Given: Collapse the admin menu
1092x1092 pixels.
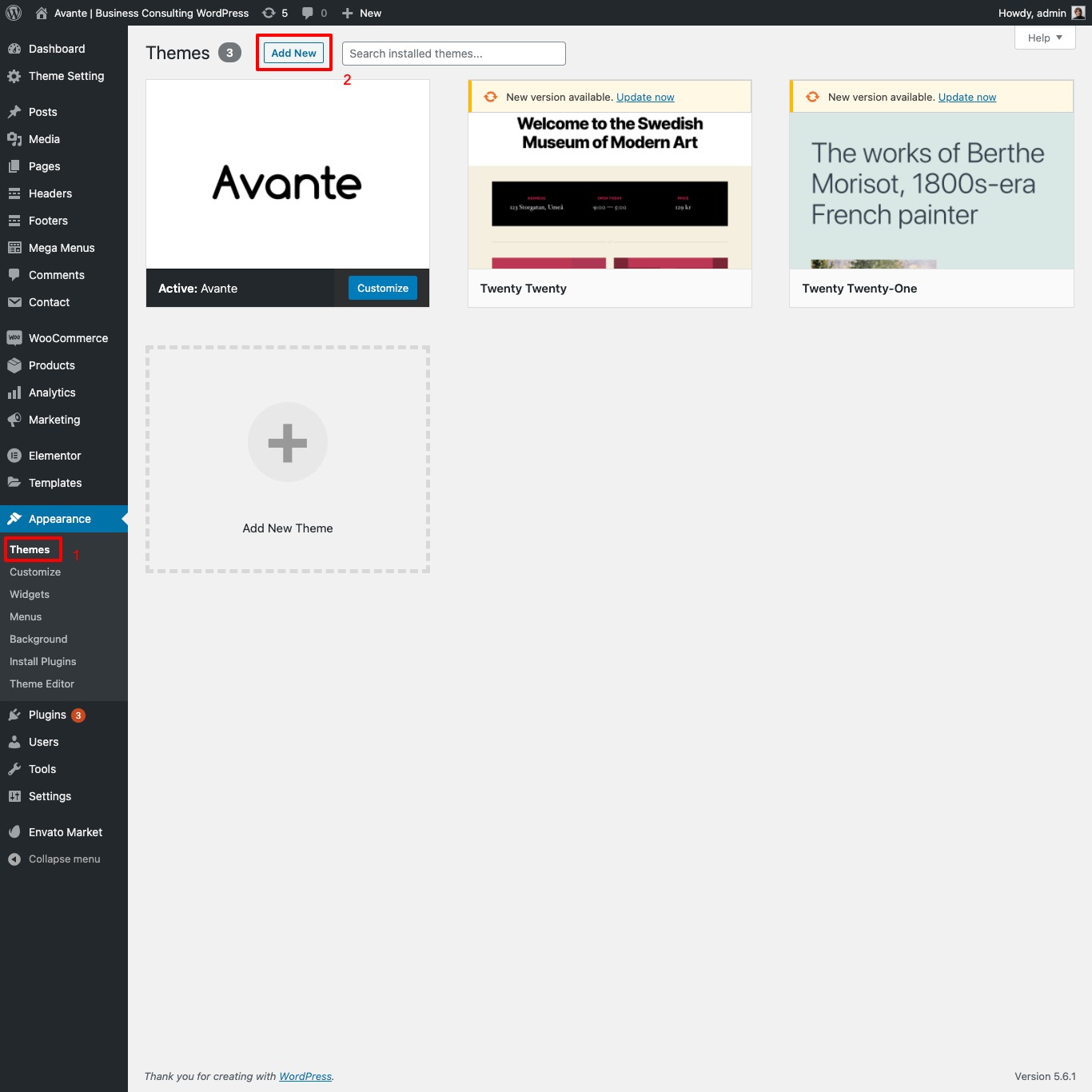Looking at the screenshot, I should (x=63, y=859).
